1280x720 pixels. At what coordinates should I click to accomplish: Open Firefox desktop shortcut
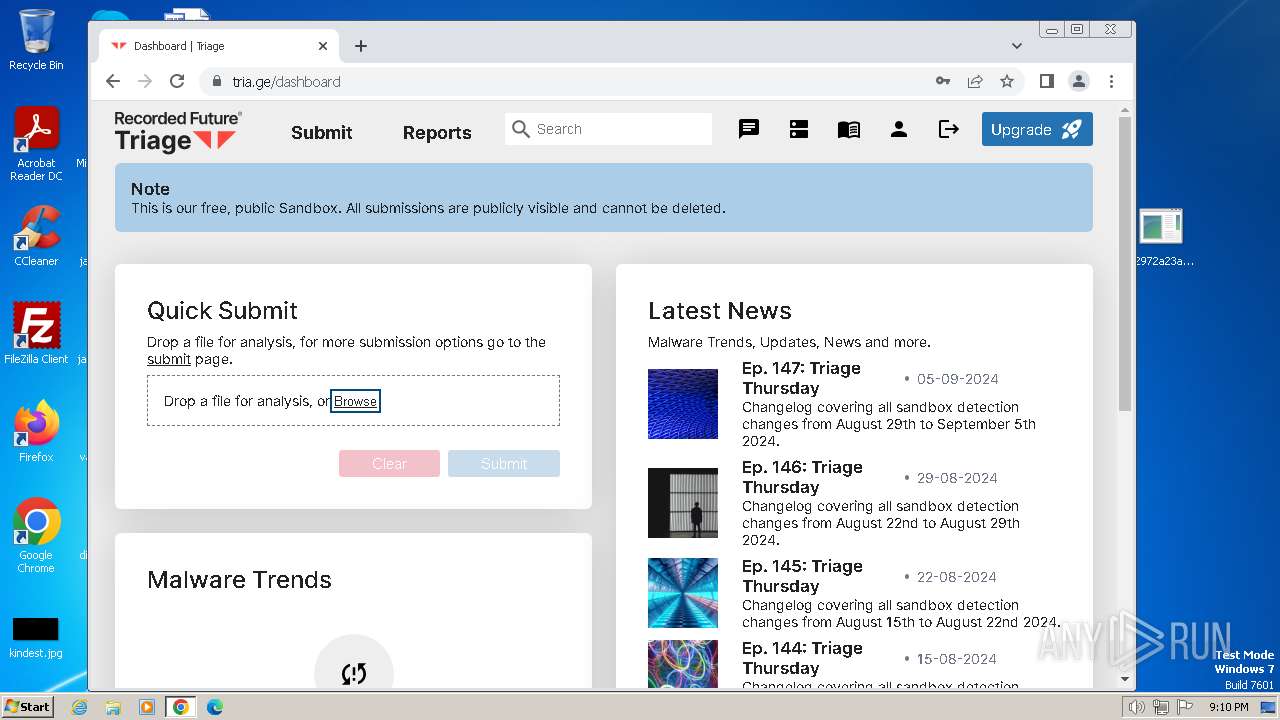36,431
